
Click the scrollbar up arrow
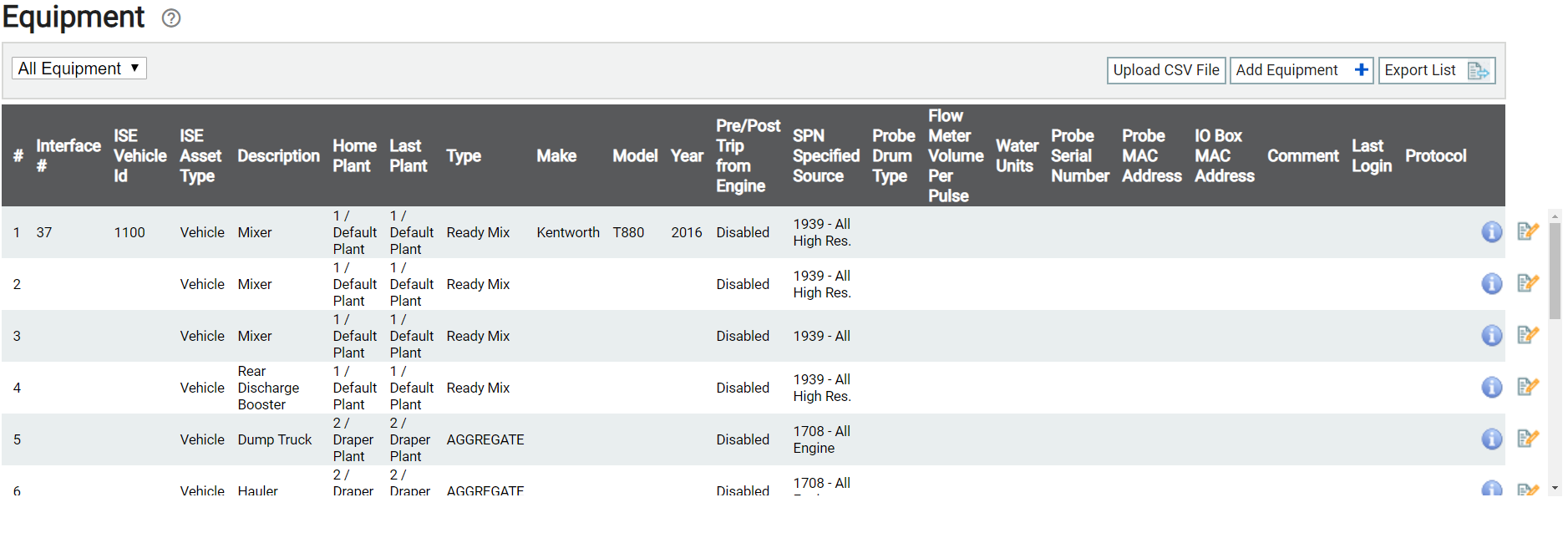point(1555,216)
